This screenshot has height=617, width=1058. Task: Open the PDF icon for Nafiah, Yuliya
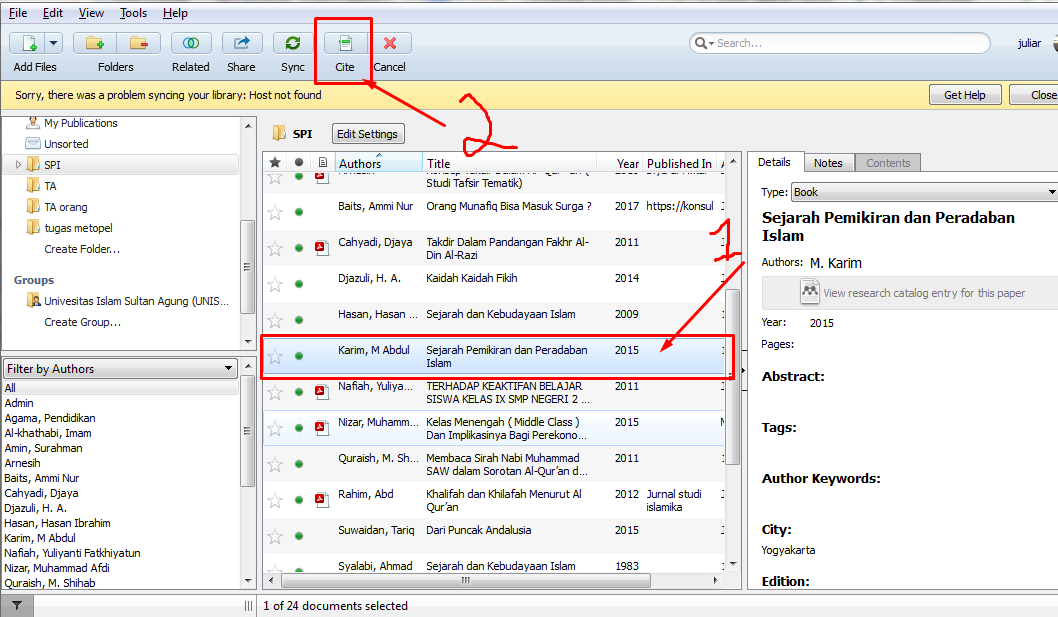pos(321,392)
